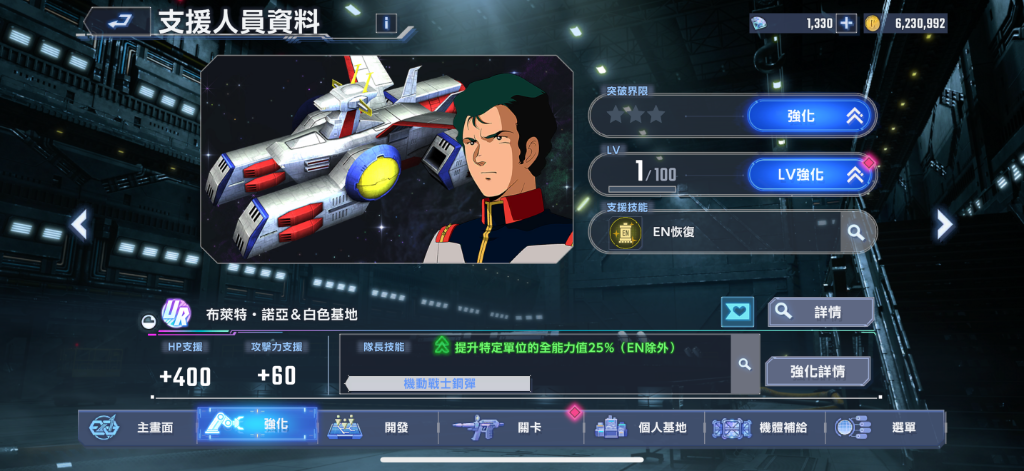Screen dimensions: 1024x471
Task: Open the leader skill magnifier icon
Action: pos(744,364)
